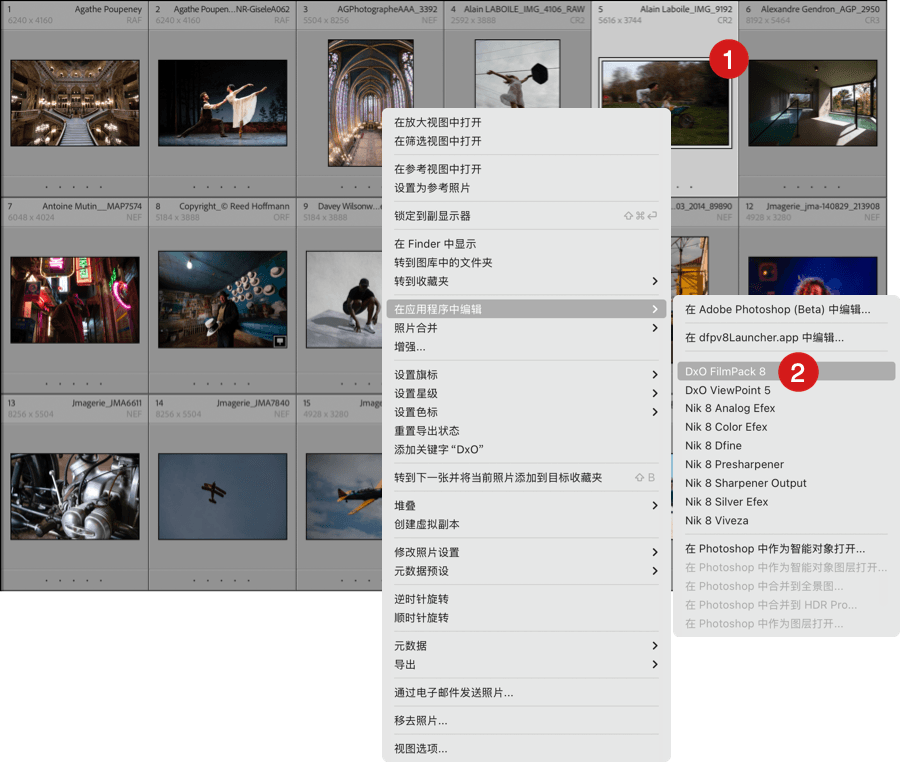
Task: Expand the 转到收藏夹 submenu arrow
Action: (655, 281)
